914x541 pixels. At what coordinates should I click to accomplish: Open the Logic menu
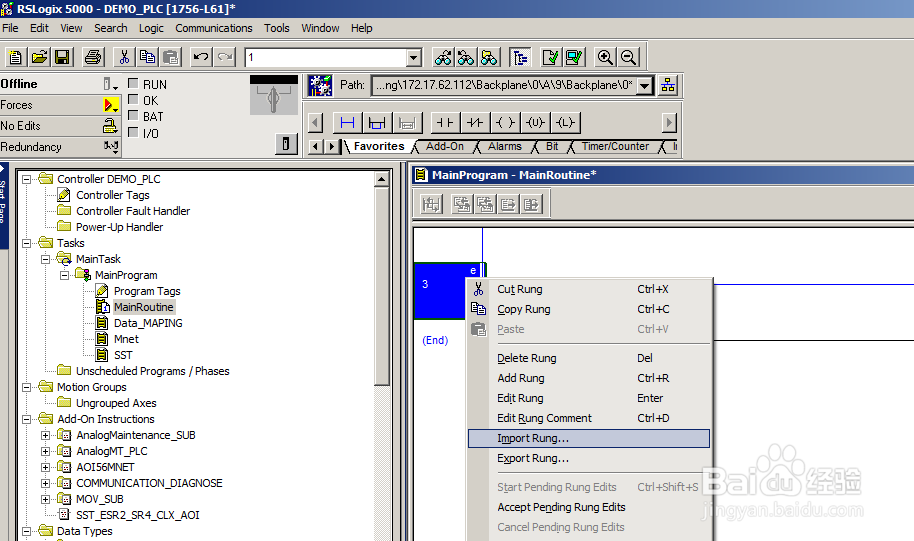tap(151, 28)
